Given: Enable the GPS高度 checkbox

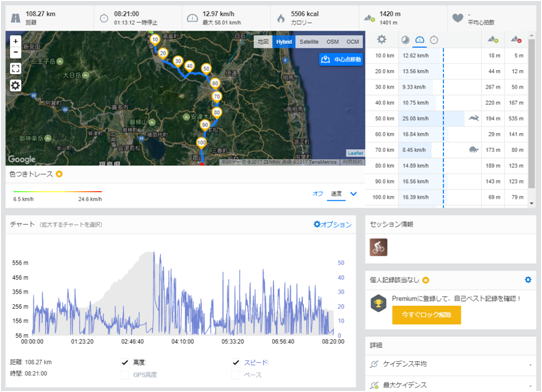Looking at the screenshot, I should pyautogui.click(x=125, y=374).
